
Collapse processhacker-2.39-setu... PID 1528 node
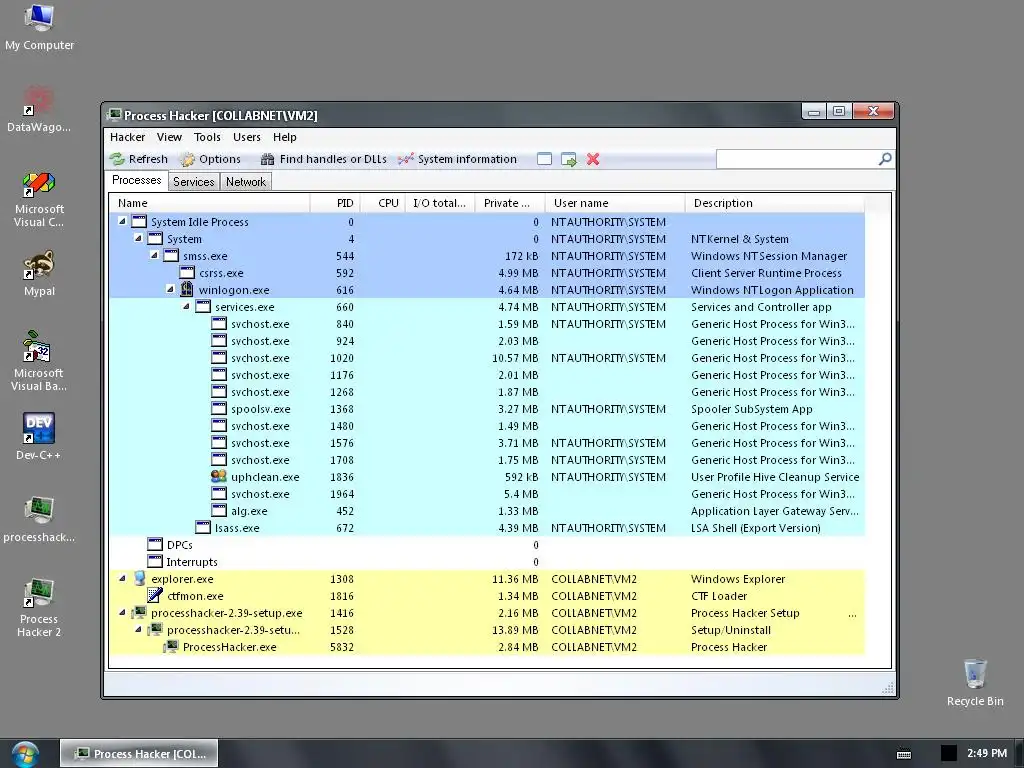(138, 630)
